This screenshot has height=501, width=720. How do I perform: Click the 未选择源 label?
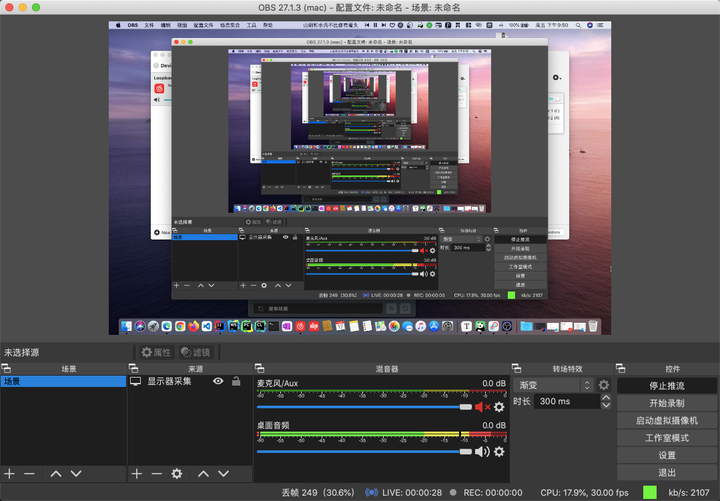pos(22,353)
